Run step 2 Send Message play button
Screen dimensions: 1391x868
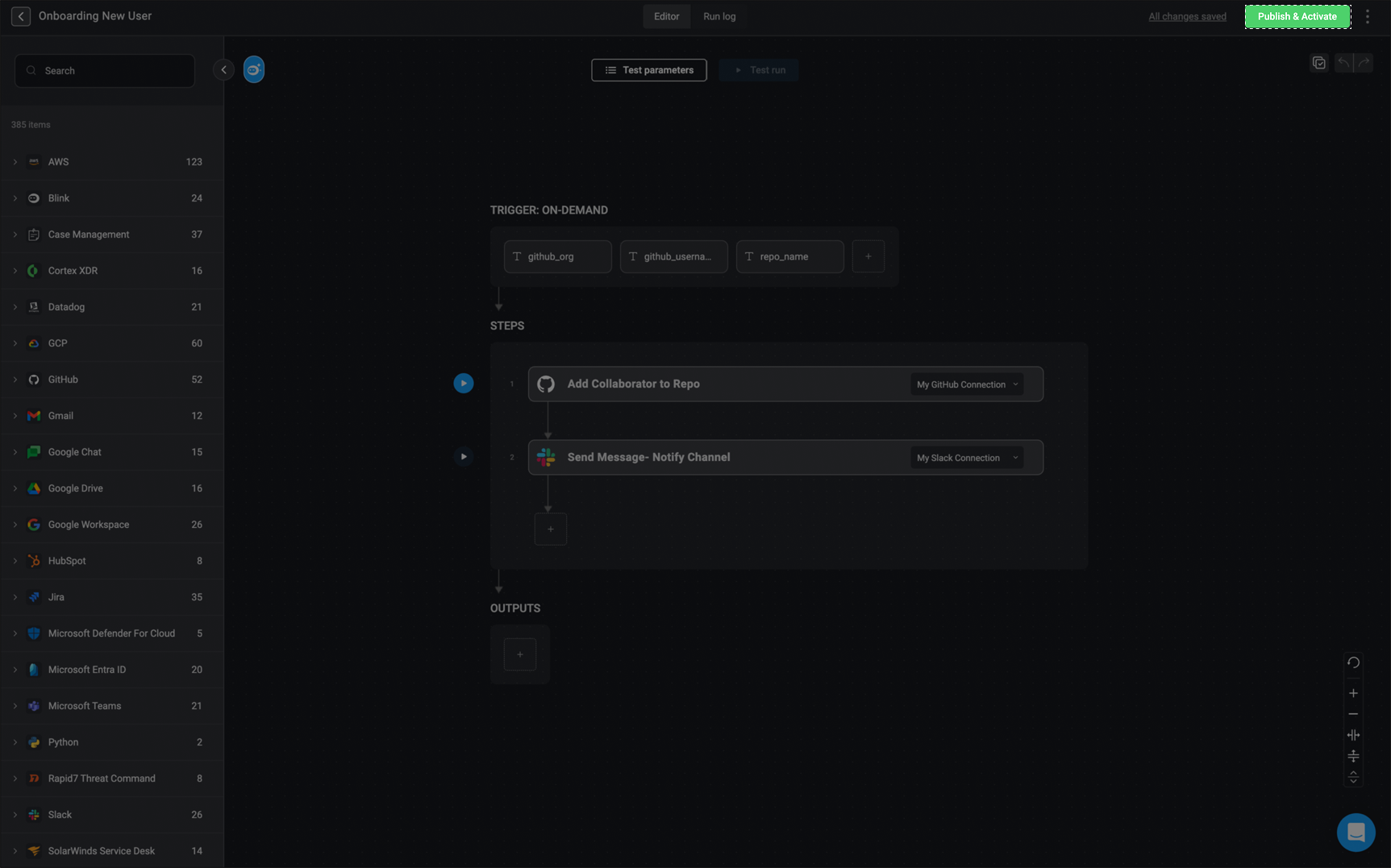(x=464, y=457)
